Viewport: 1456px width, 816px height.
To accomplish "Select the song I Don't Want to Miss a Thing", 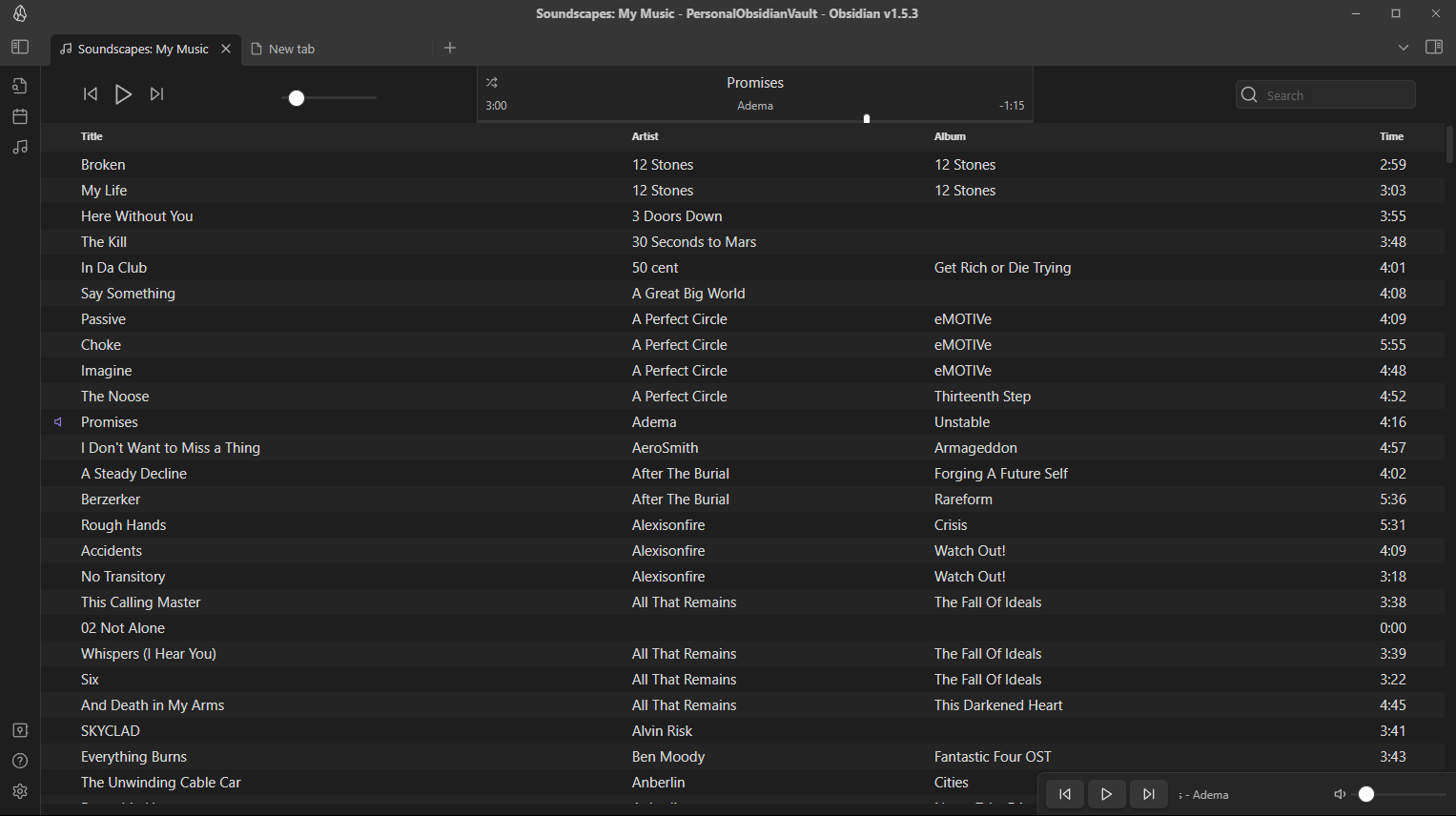I will click(170, 448).
